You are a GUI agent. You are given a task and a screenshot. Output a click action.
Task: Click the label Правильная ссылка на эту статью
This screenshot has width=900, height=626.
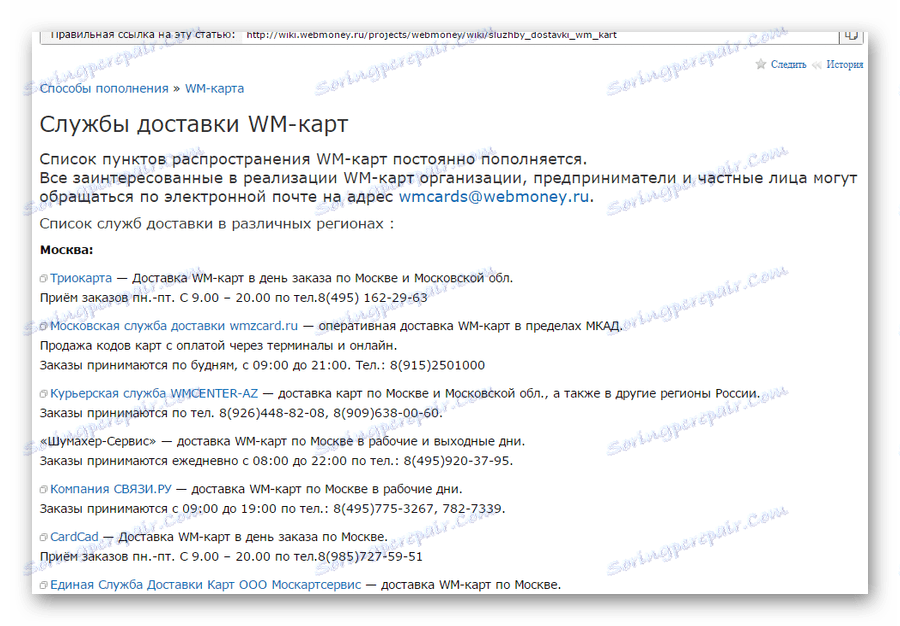pos(142,35)
